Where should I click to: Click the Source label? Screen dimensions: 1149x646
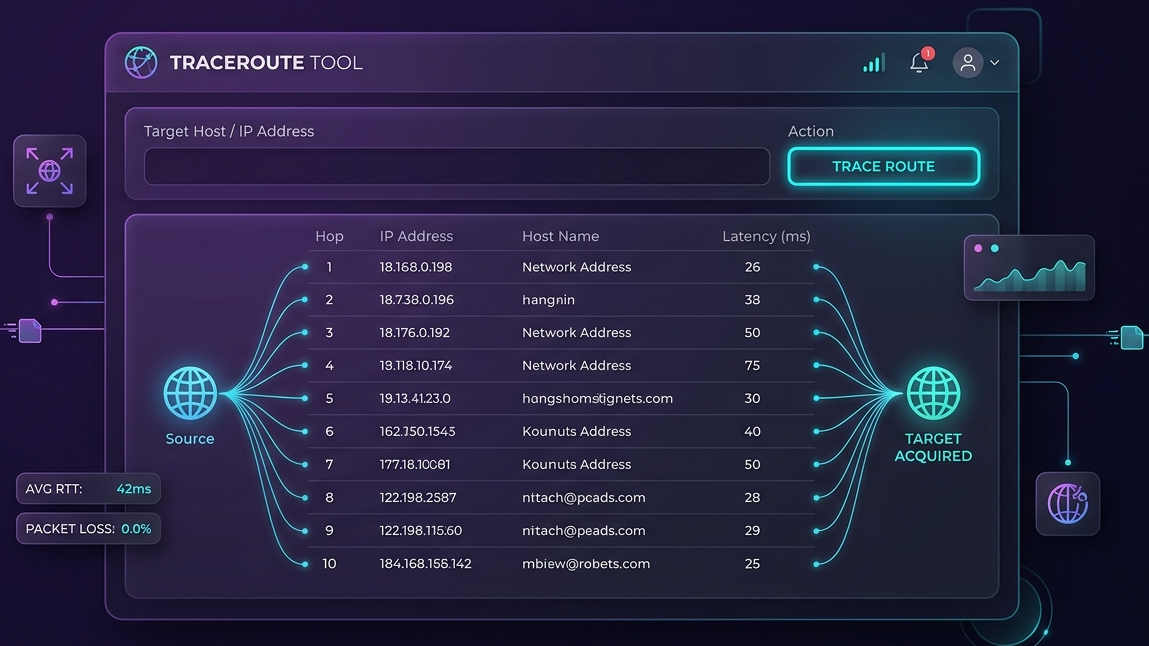point(190,439)
